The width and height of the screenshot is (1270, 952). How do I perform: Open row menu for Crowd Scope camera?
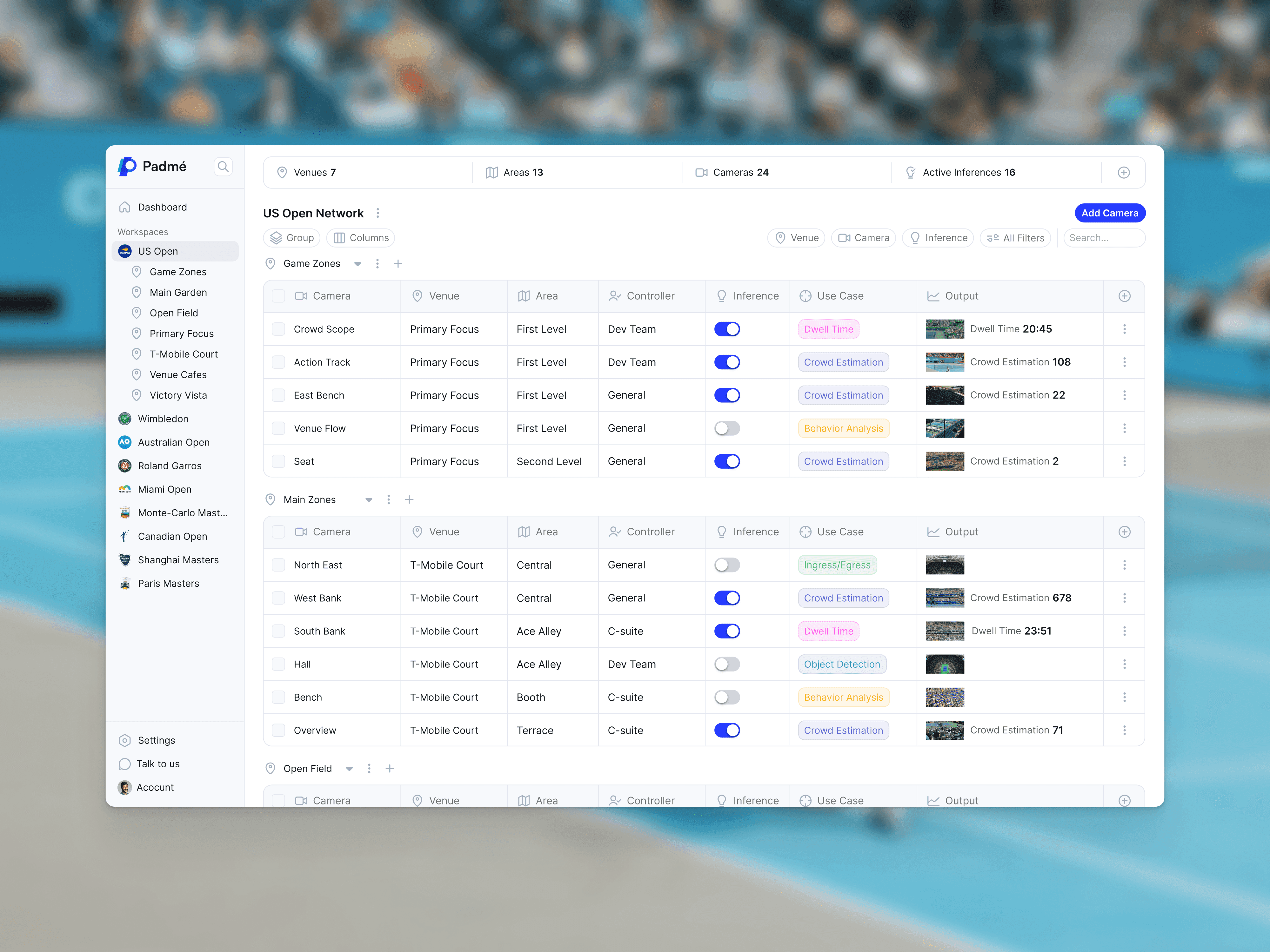click(x=1124, y=329)
